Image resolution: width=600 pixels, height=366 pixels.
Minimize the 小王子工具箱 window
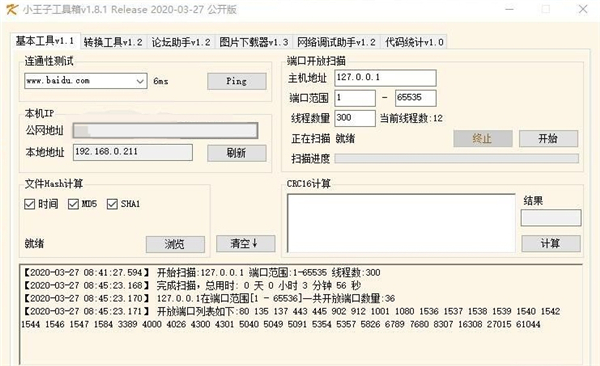[x=509, y=9]
